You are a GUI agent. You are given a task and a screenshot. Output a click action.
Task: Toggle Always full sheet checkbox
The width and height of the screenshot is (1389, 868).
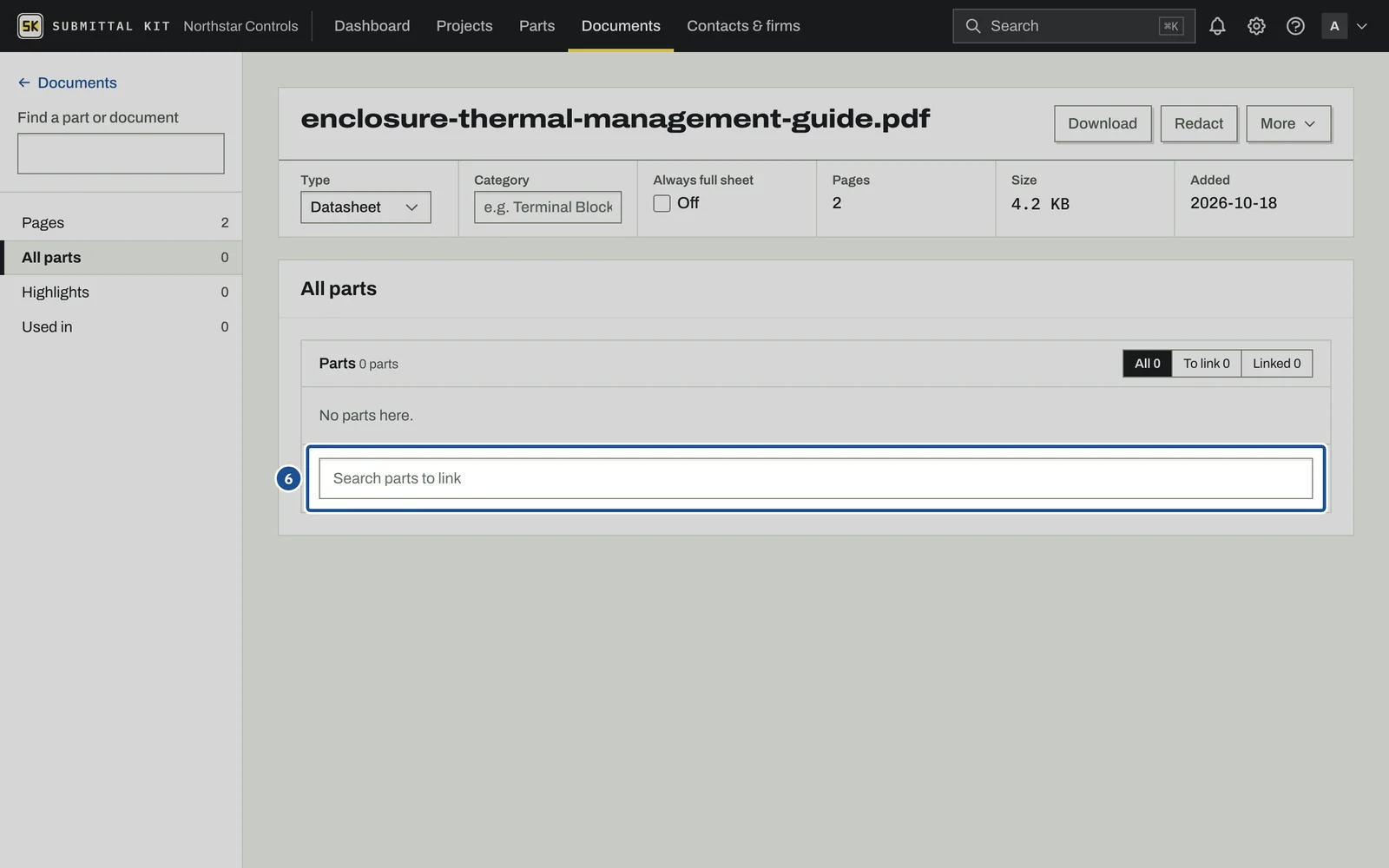click(662, 203)
